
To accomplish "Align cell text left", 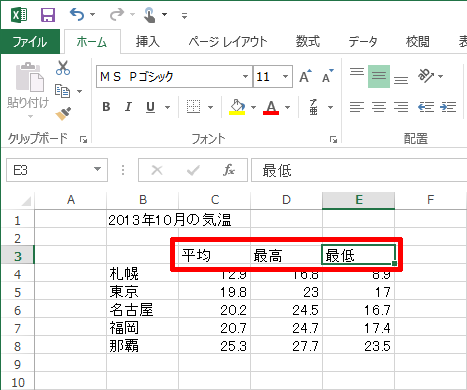I will pyautogui.click(x=357, y=107).
